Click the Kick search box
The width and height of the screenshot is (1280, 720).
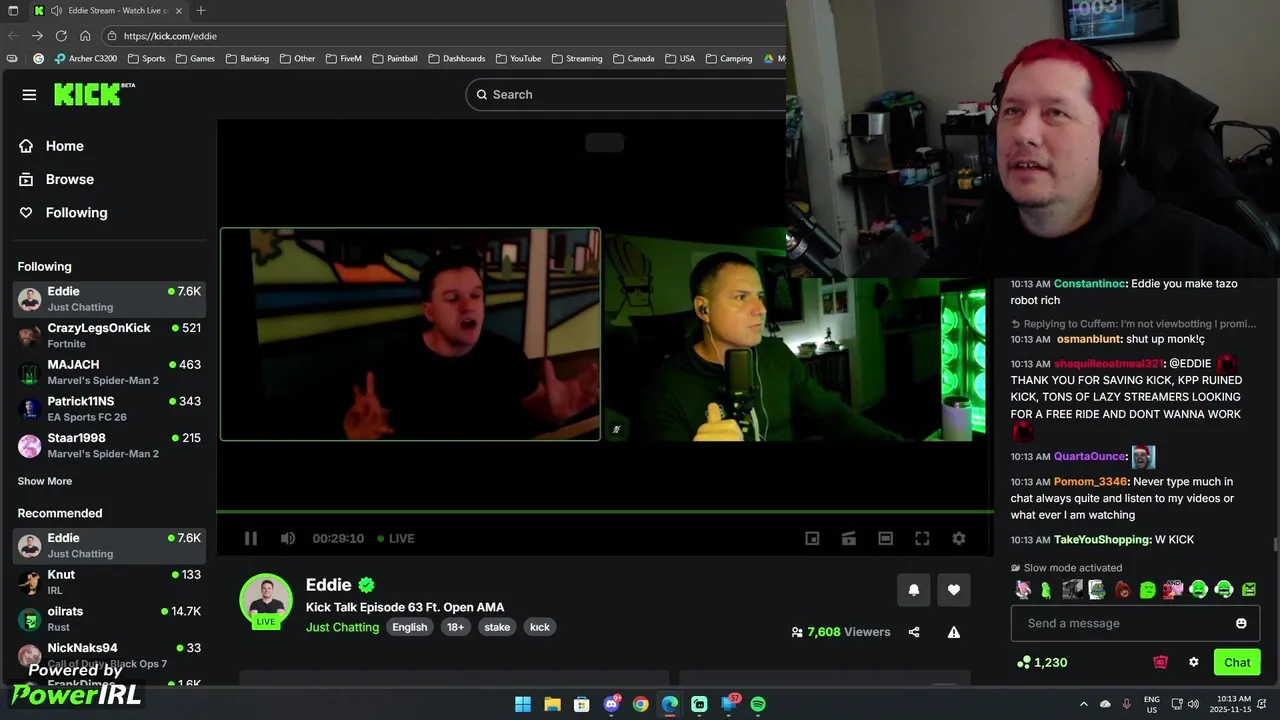pos(626,94)
